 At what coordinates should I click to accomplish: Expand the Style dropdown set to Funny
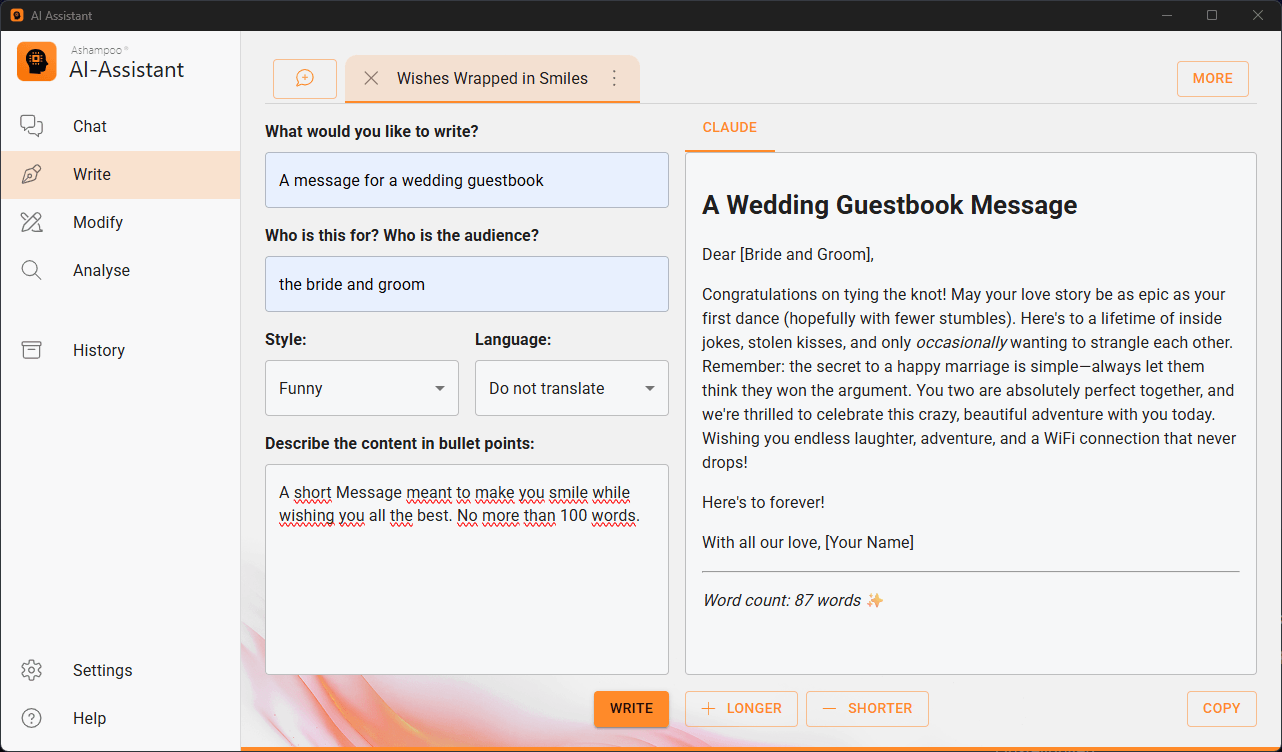point(362,388)
